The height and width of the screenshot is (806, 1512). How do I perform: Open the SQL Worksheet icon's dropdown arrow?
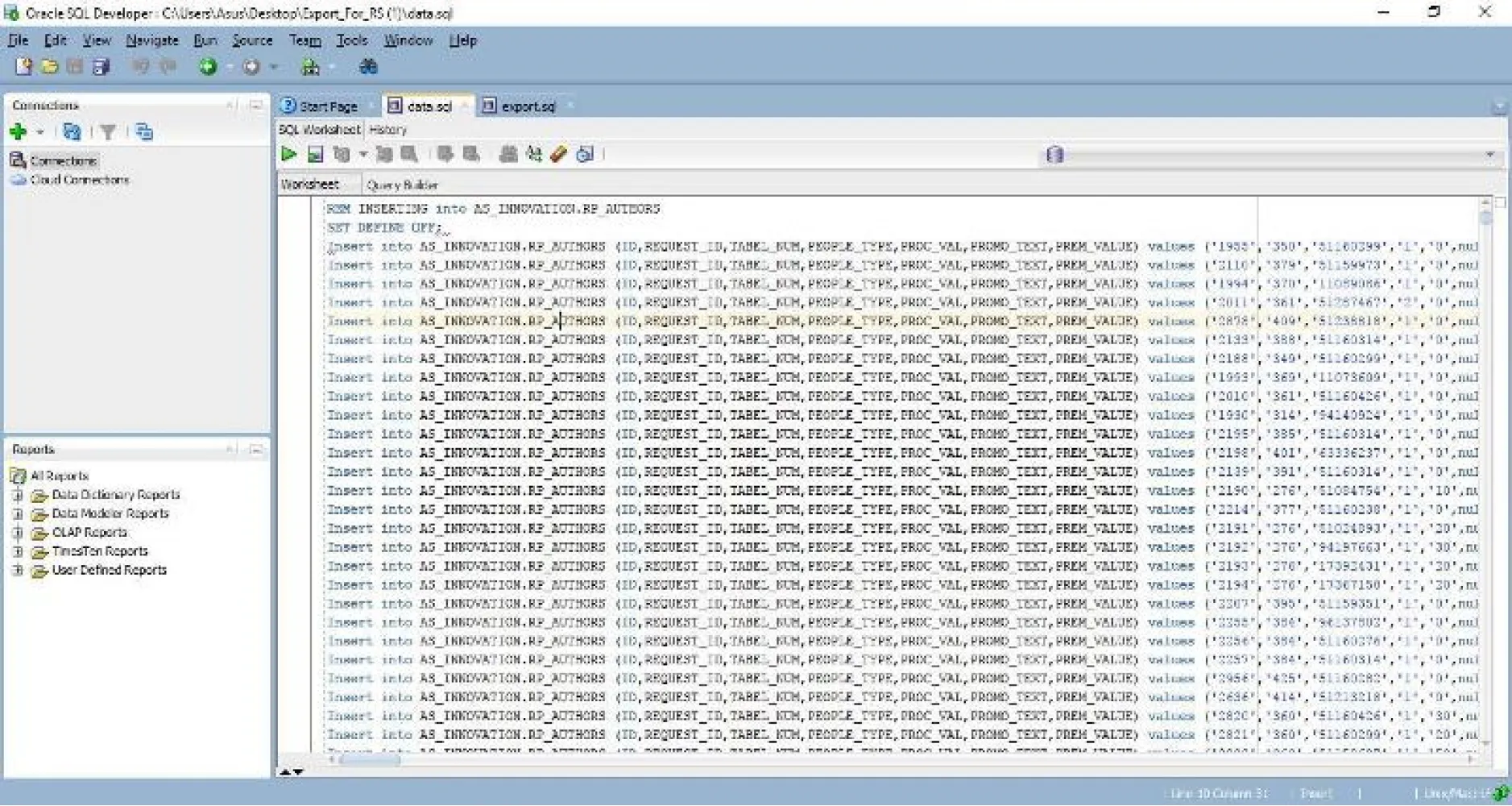point(332,67)
